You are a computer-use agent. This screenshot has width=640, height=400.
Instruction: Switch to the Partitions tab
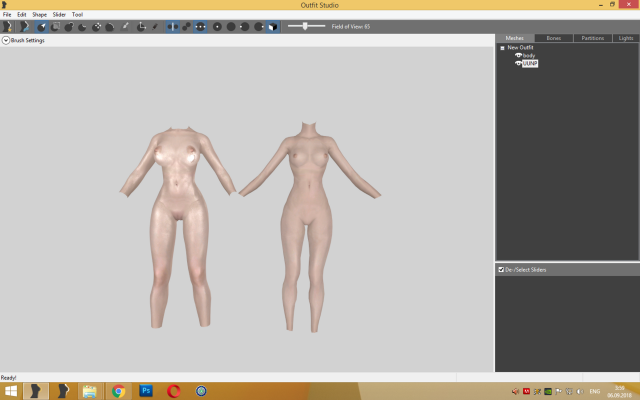click(592, 37)
